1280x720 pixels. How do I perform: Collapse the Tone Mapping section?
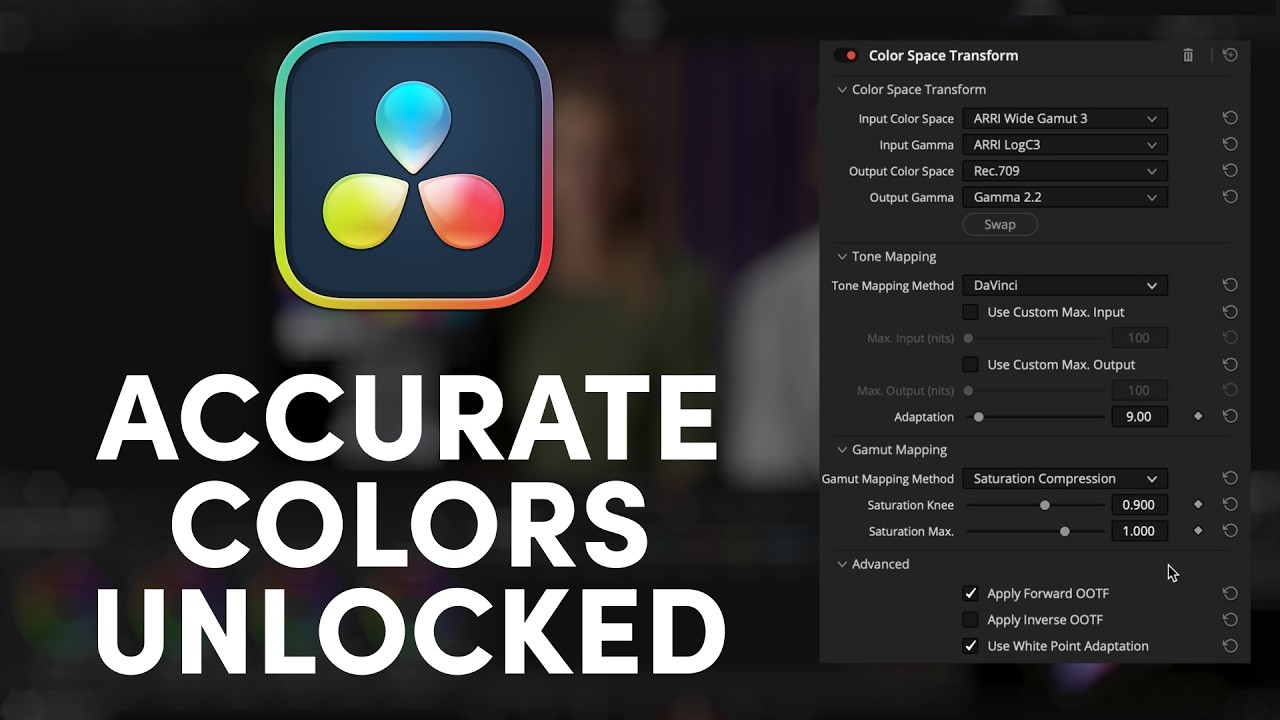[842, 257]
